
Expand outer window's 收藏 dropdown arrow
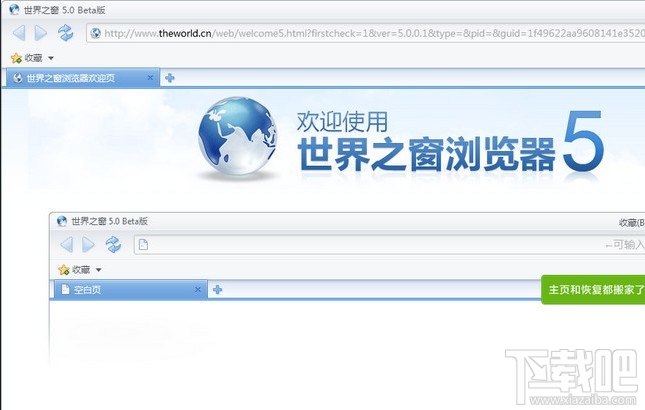pos(51,58)
